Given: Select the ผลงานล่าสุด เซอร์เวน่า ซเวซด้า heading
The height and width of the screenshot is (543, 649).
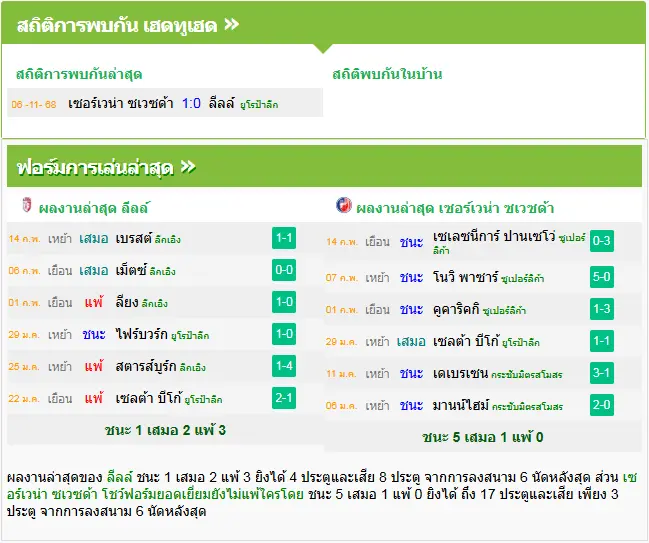Looking at the screenshot, I should (x=455, y=208).
